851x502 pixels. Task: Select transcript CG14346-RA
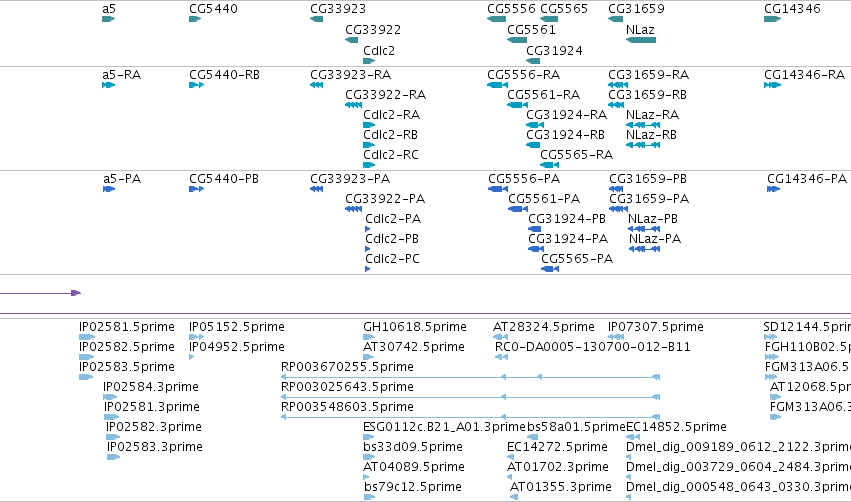804,75
